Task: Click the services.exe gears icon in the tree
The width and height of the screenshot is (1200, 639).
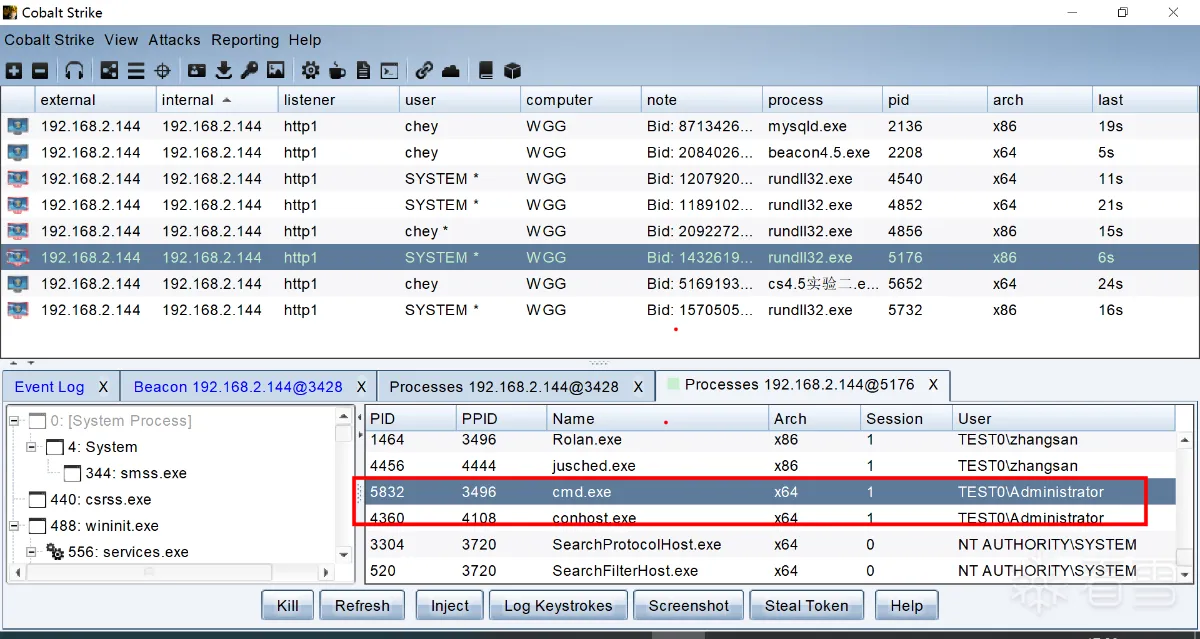Action: (55, 552)
